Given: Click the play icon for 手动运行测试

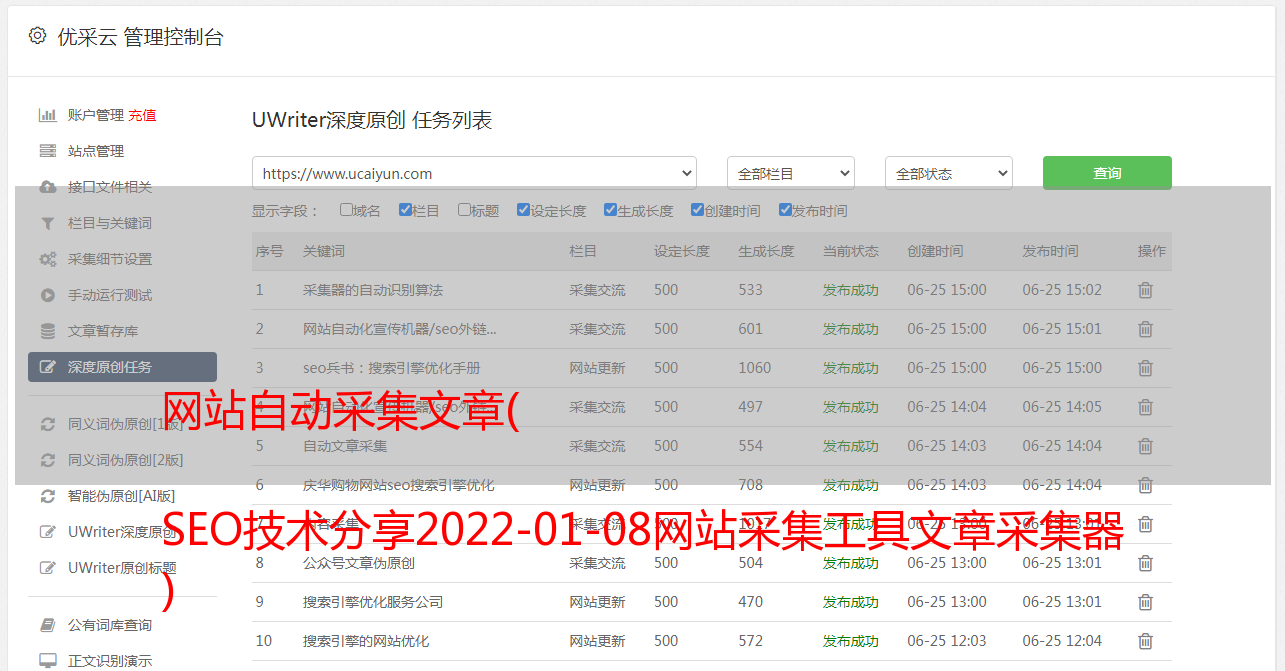Looking at the screenshot, I should click(47, 295).
